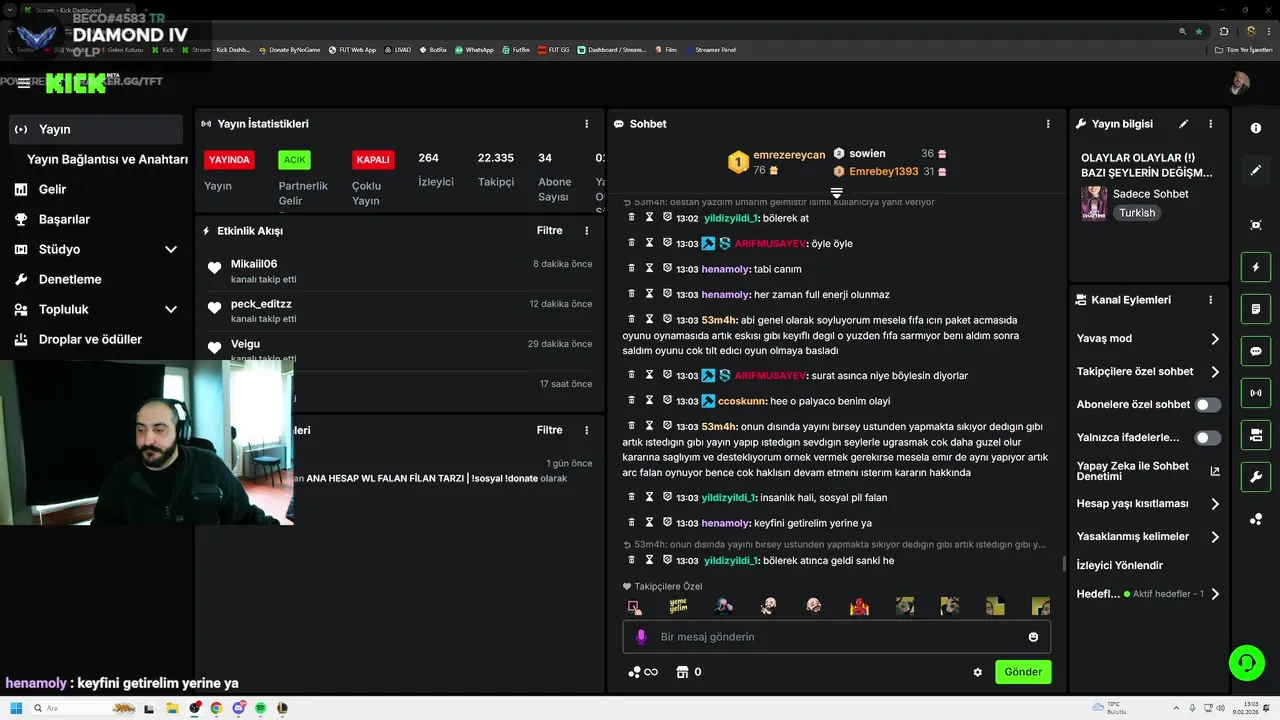This screenshot has height=720, width=1280.
Task: Click the right rail lightning bolt icon
Action: (1256, 268)
